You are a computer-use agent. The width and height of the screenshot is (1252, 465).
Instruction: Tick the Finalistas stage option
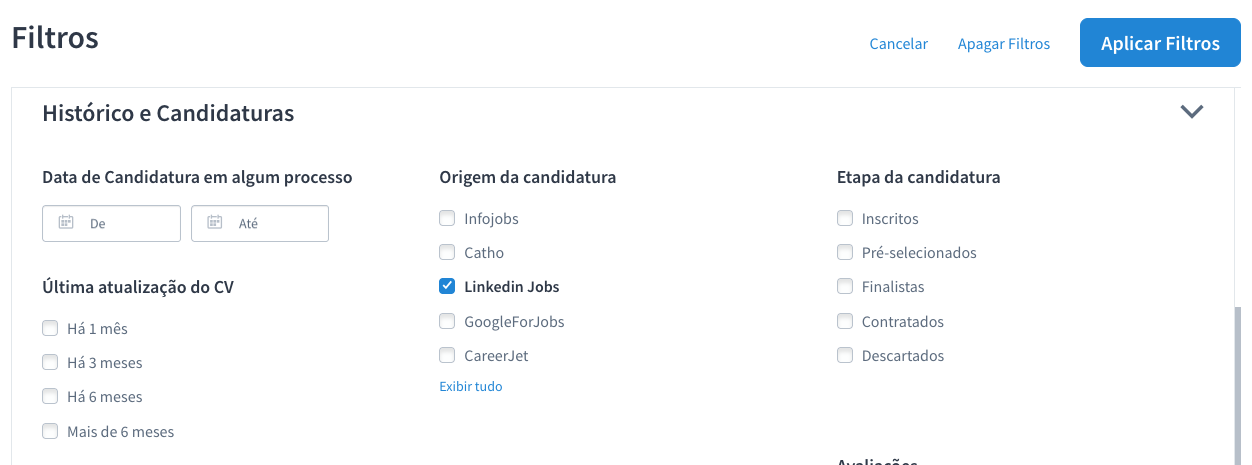tap(845, 287)
